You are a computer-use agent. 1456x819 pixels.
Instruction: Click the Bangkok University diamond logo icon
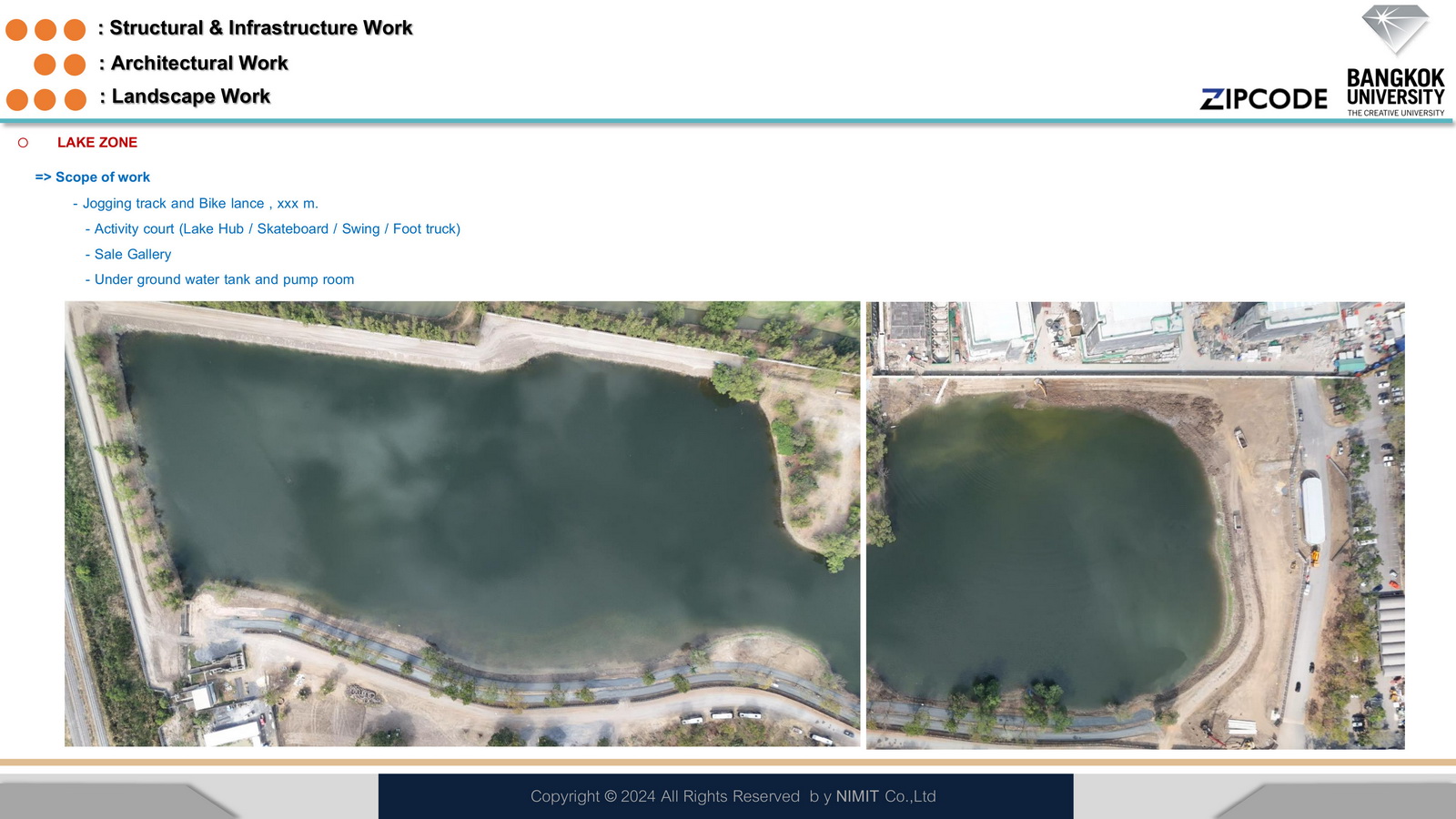1395,29
